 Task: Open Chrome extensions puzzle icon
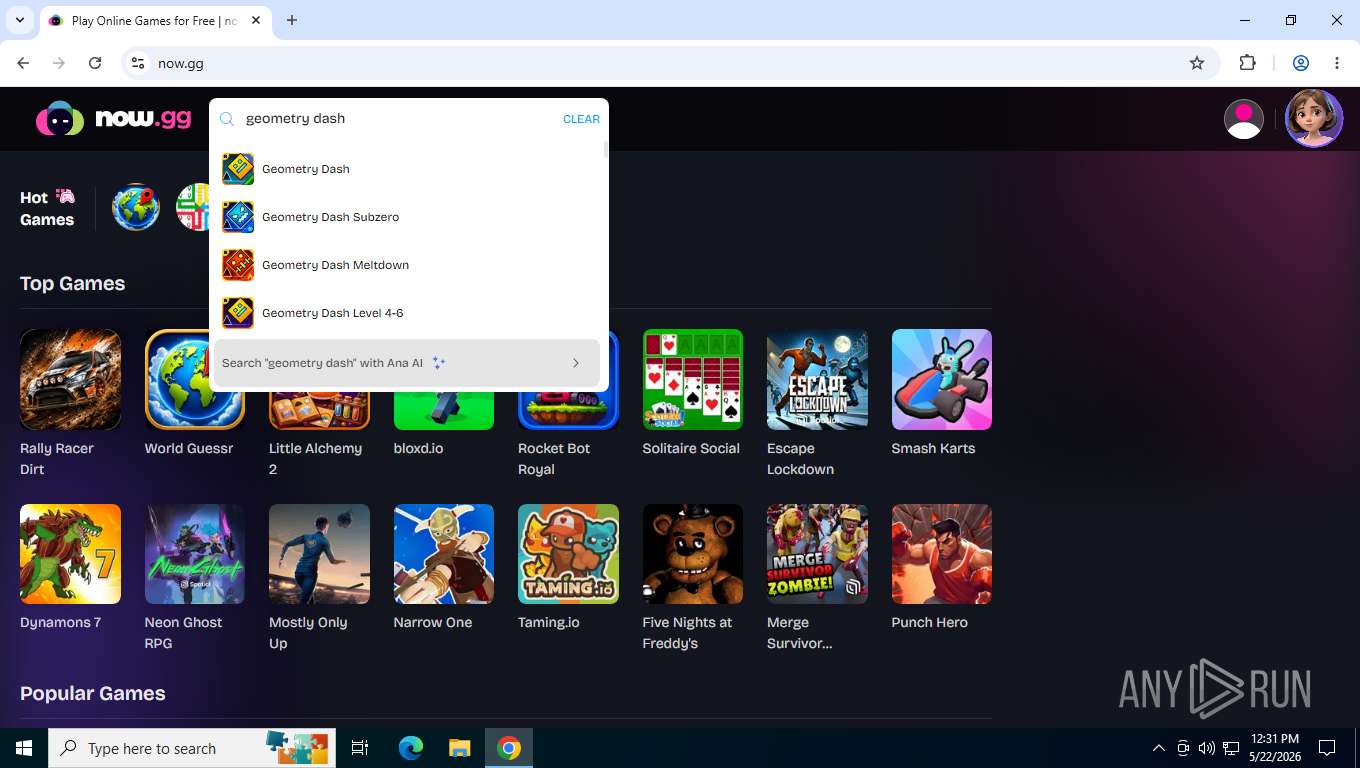pyautogui.click(x=1247, y=63)
